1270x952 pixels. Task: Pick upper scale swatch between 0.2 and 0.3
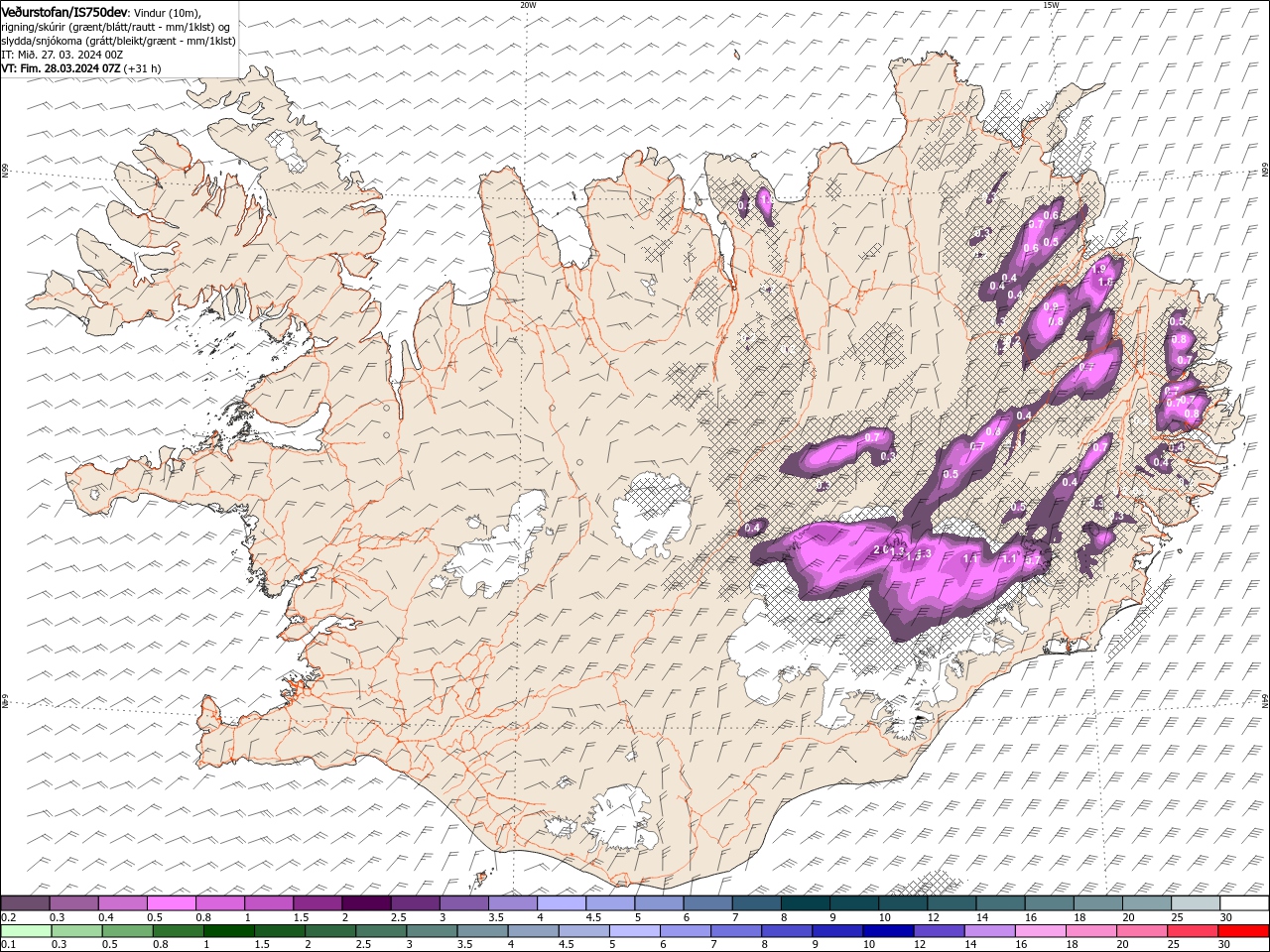(25, 903)
